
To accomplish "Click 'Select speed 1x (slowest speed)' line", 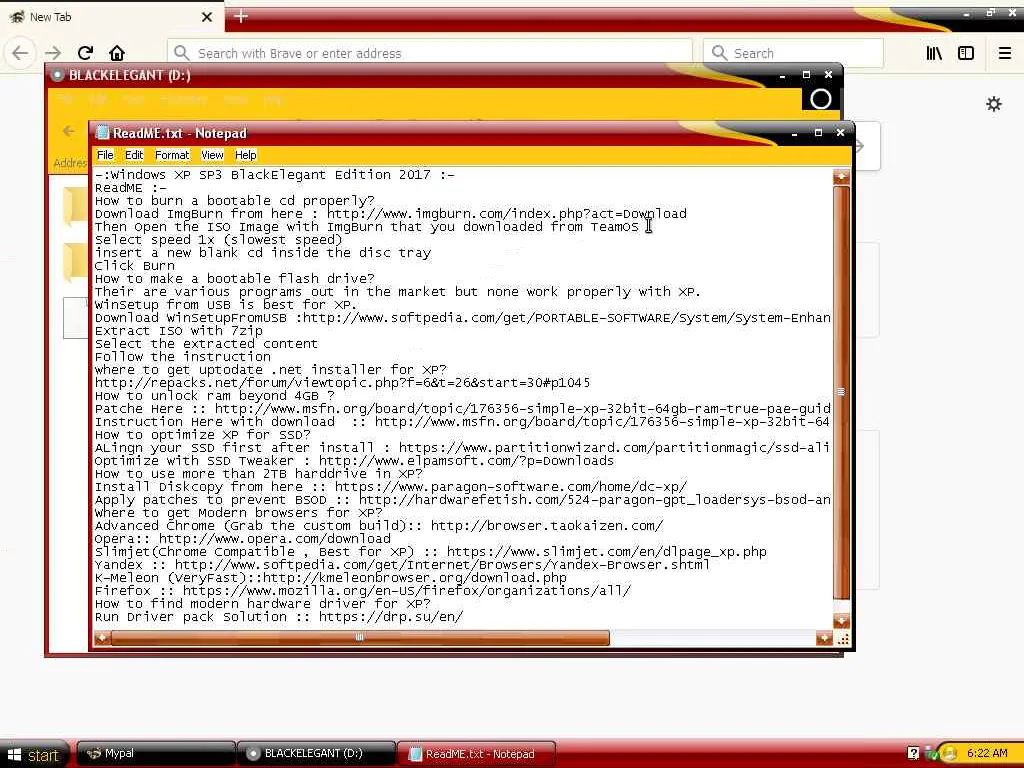I will pyautogui.click(x=218, y=240).
